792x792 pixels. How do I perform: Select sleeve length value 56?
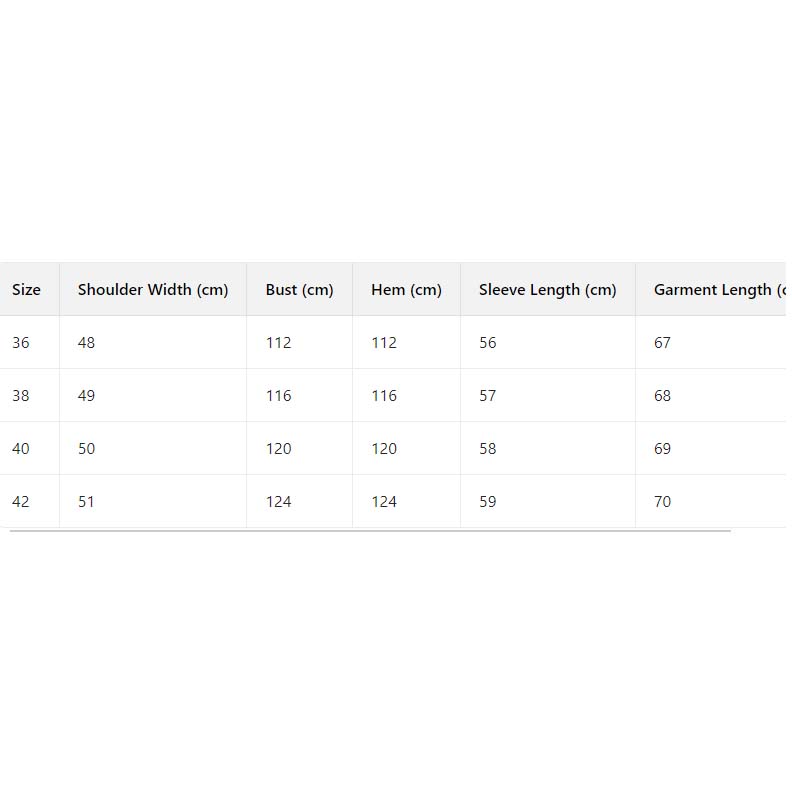488,343
